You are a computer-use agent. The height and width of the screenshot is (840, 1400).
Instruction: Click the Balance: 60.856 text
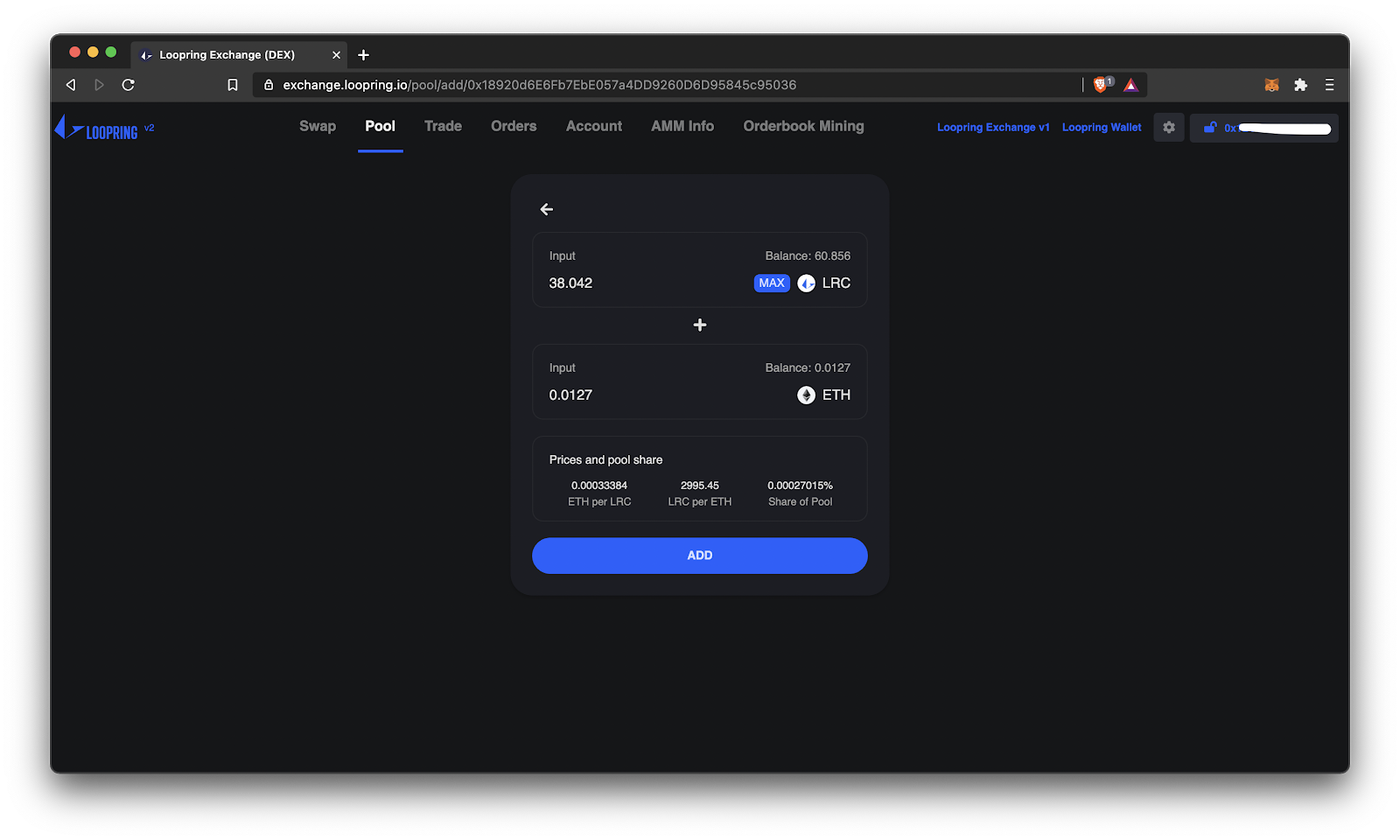(808, 256)
